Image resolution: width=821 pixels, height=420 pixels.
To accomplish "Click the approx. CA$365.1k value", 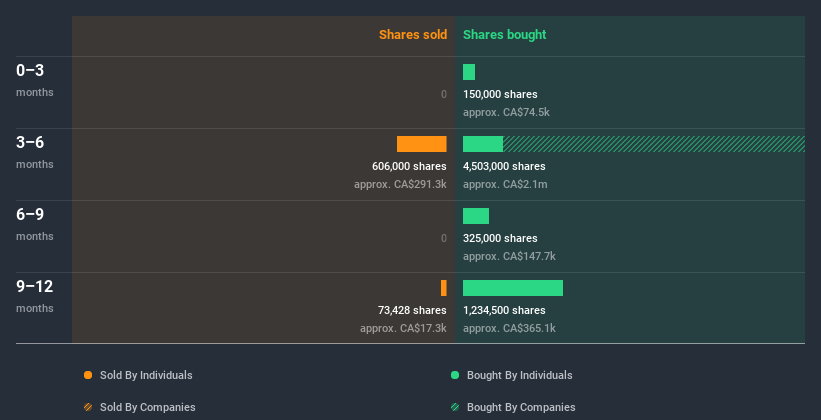I will [509, 328].
